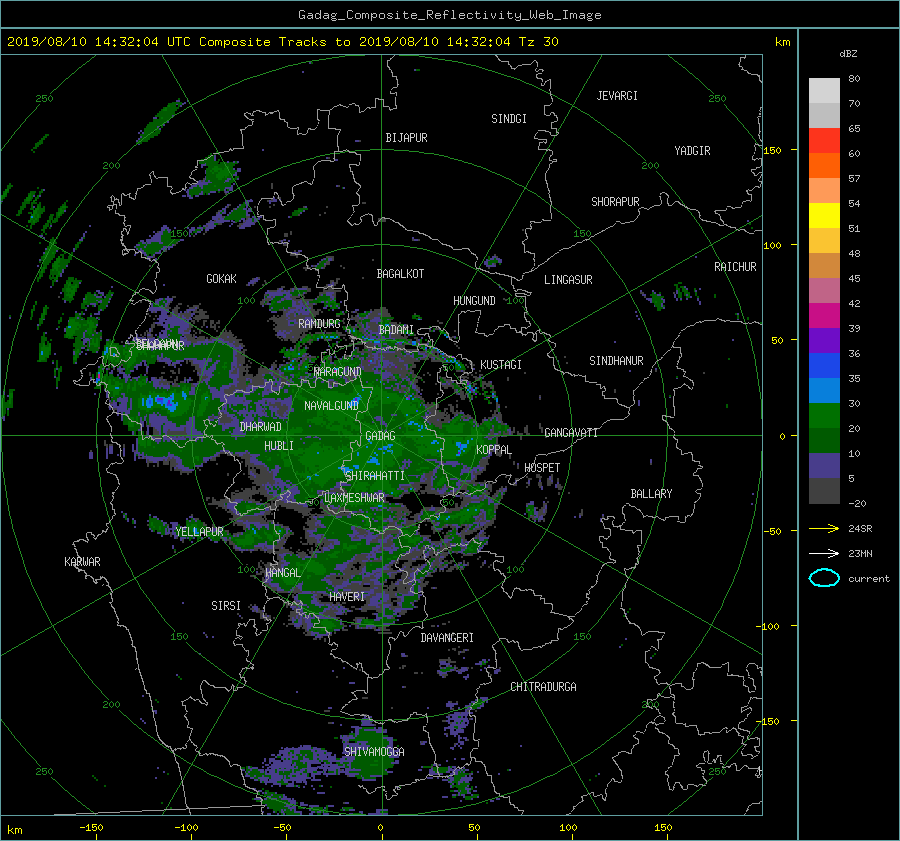Select the white 80 dBZ color swatch

[824, 91]
